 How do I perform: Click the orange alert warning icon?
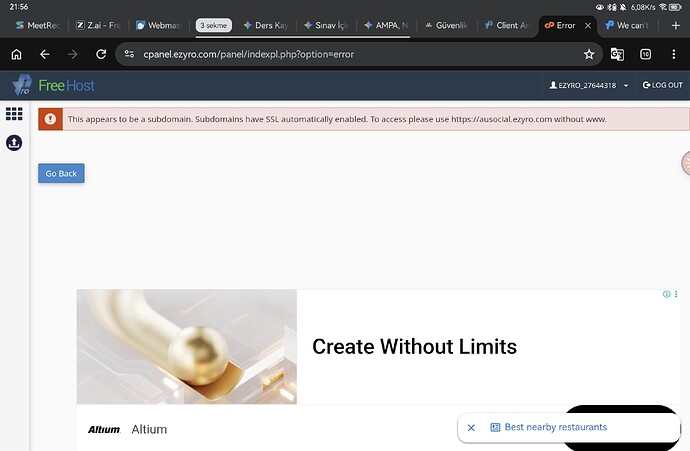[x=50, y=119]
